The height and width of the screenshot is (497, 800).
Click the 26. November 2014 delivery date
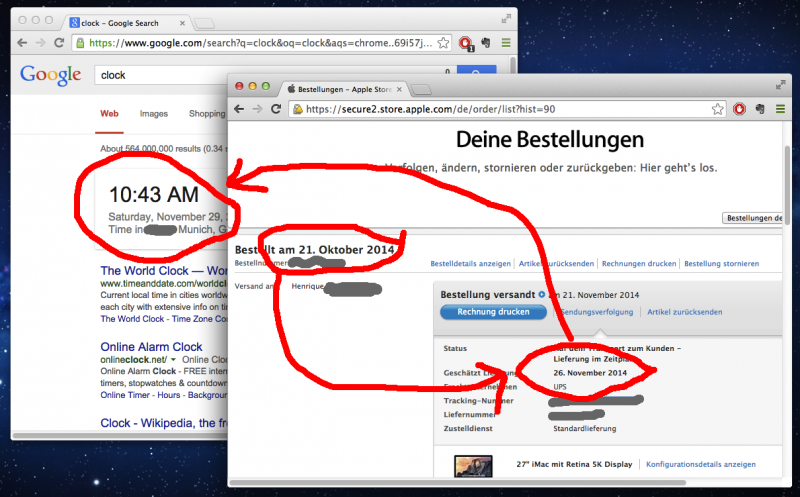click(590, 373)
